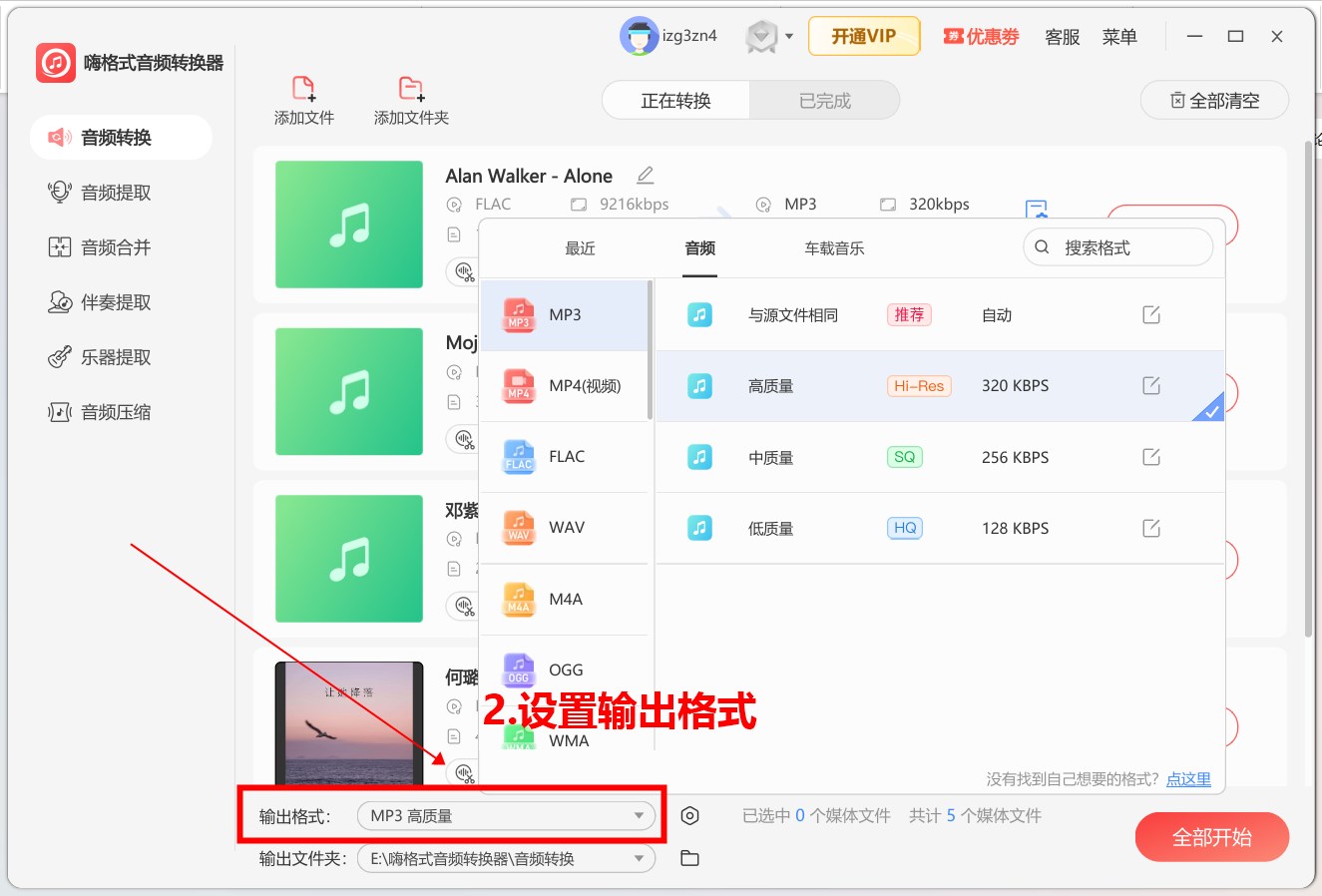Open the output folder icon
Viewport: 1322px width, 896px height.
coord(689,858)
